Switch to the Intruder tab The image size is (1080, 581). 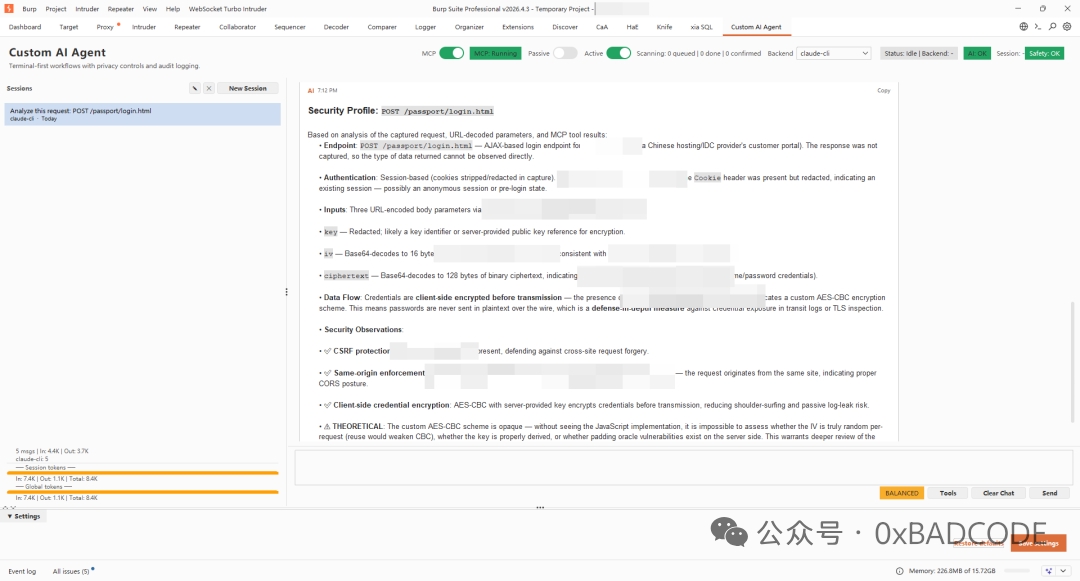click(144, 27)
